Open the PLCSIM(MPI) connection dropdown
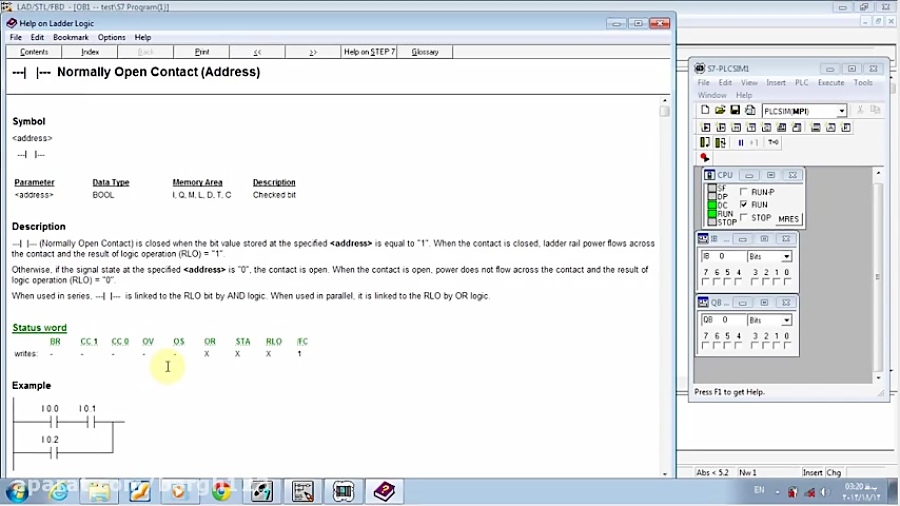The image size is (900, 506). [842, 111]
